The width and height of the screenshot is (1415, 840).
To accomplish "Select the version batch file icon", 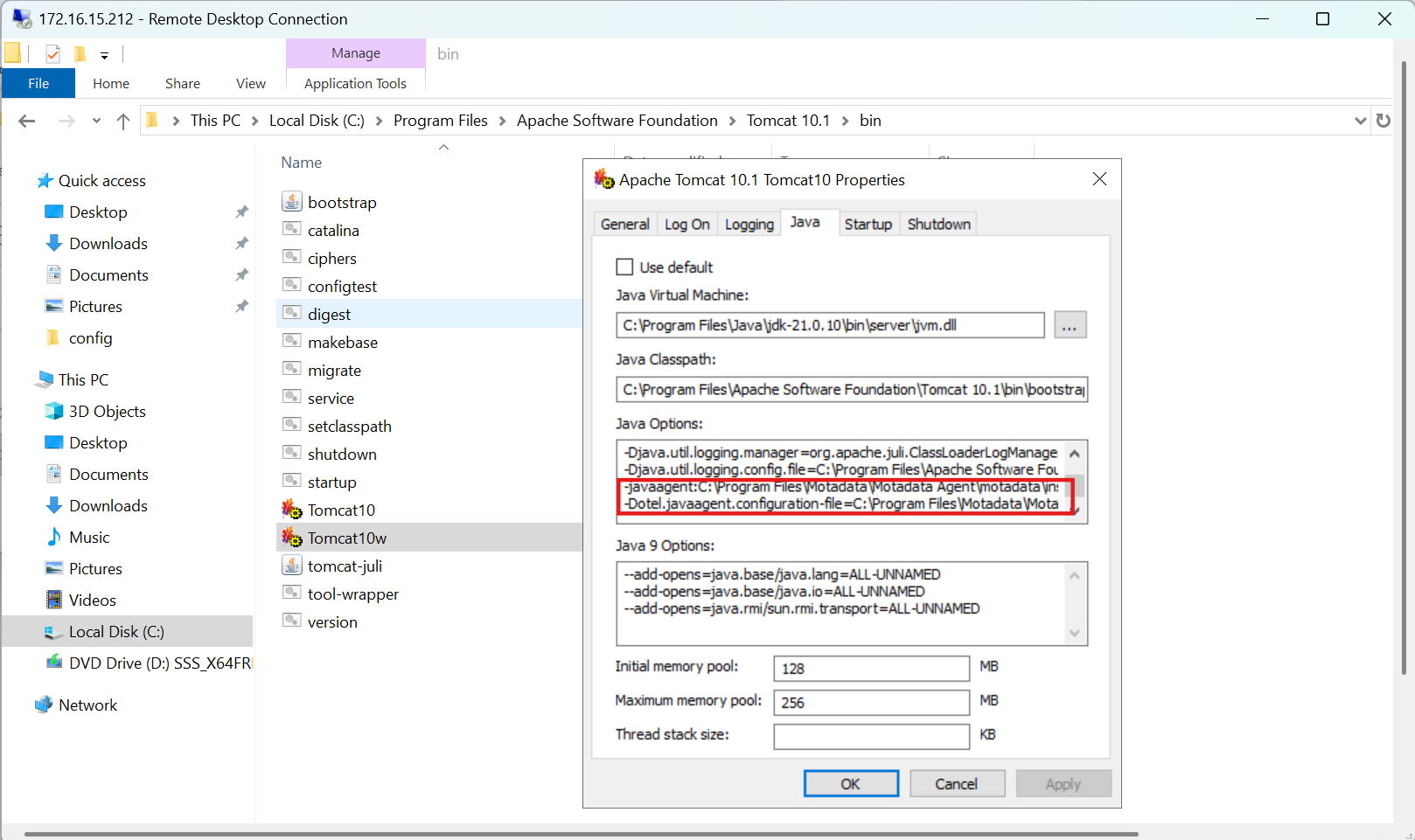I will [292, 621].
